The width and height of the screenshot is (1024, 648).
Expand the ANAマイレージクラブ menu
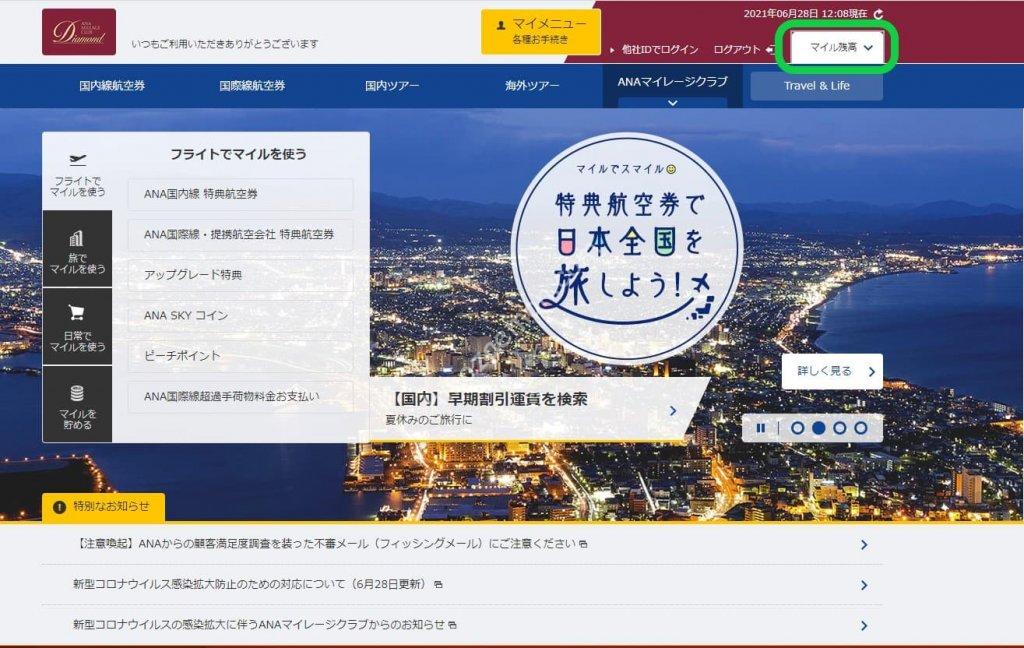tap(672, 86)
